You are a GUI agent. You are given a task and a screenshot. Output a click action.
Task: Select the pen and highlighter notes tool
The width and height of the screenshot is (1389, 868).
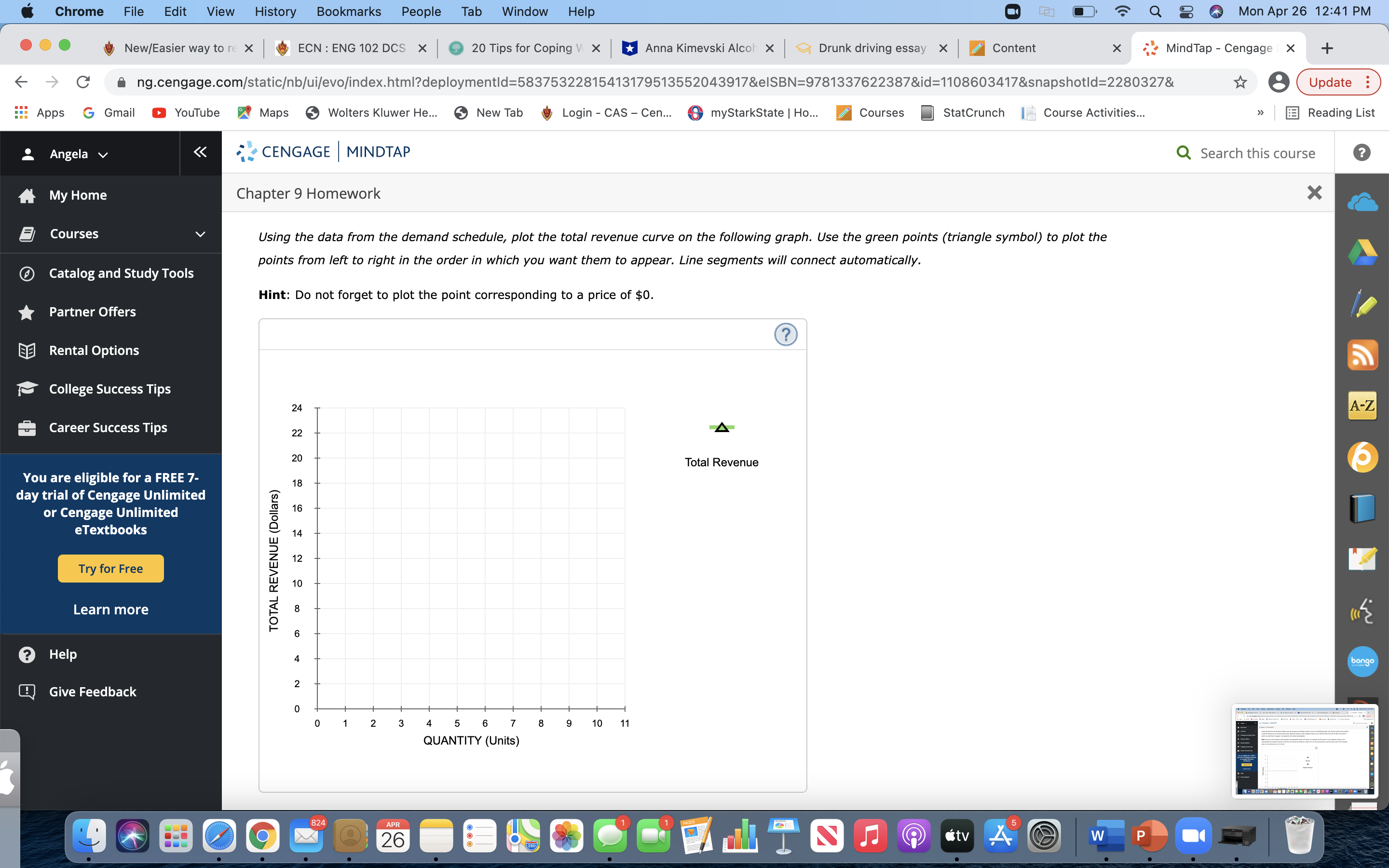(1362, 303)
